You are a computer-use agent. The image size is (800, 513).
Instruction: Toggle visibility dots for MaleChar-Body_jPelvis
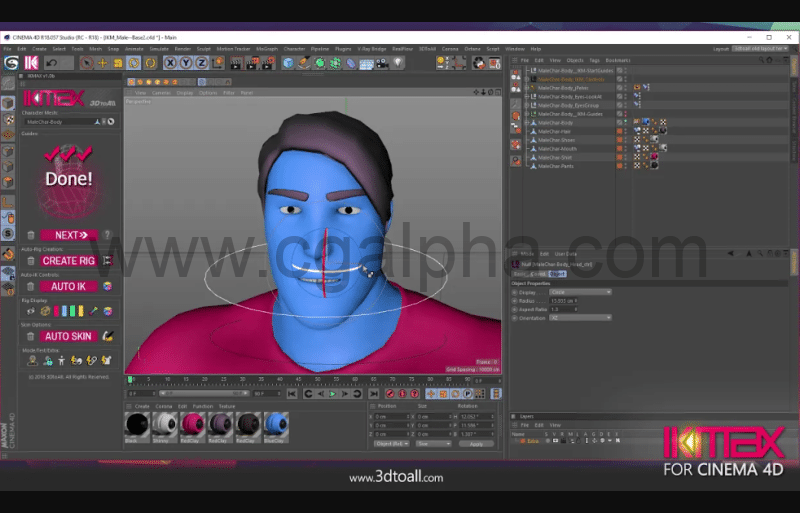coord(626,88)
